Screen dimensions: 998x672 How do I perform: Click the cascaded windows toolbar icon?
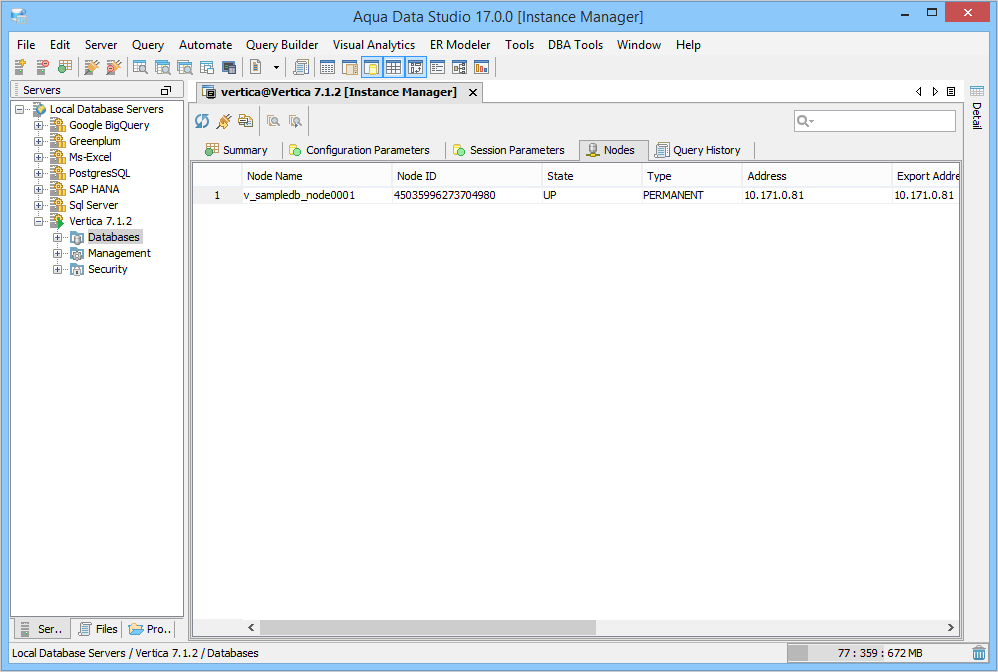point(207,67)
